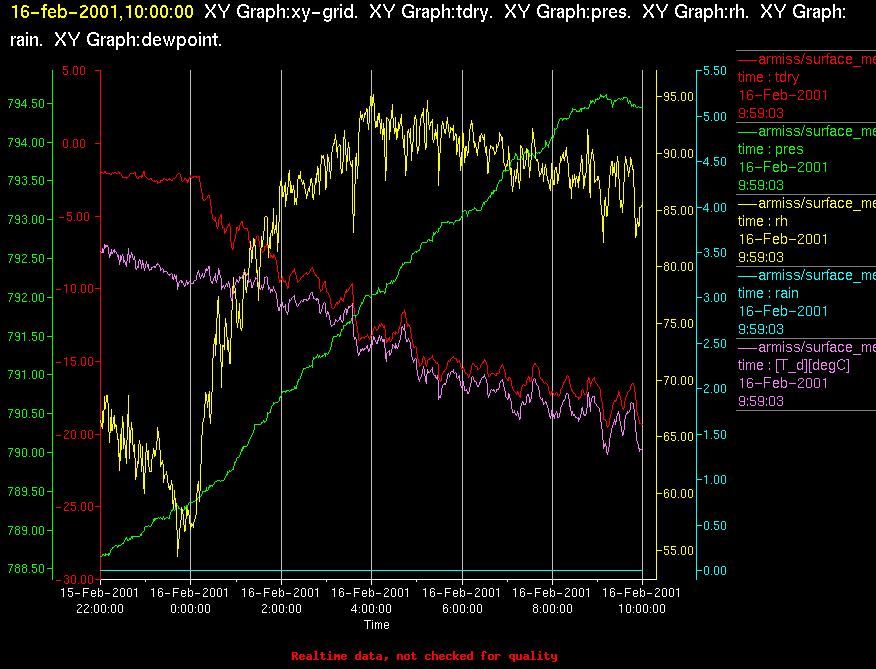Click the yellow "9:59:03" legend time
Image resolution: width=876 pixels, height=669 pixels.
tap(760, 257)
